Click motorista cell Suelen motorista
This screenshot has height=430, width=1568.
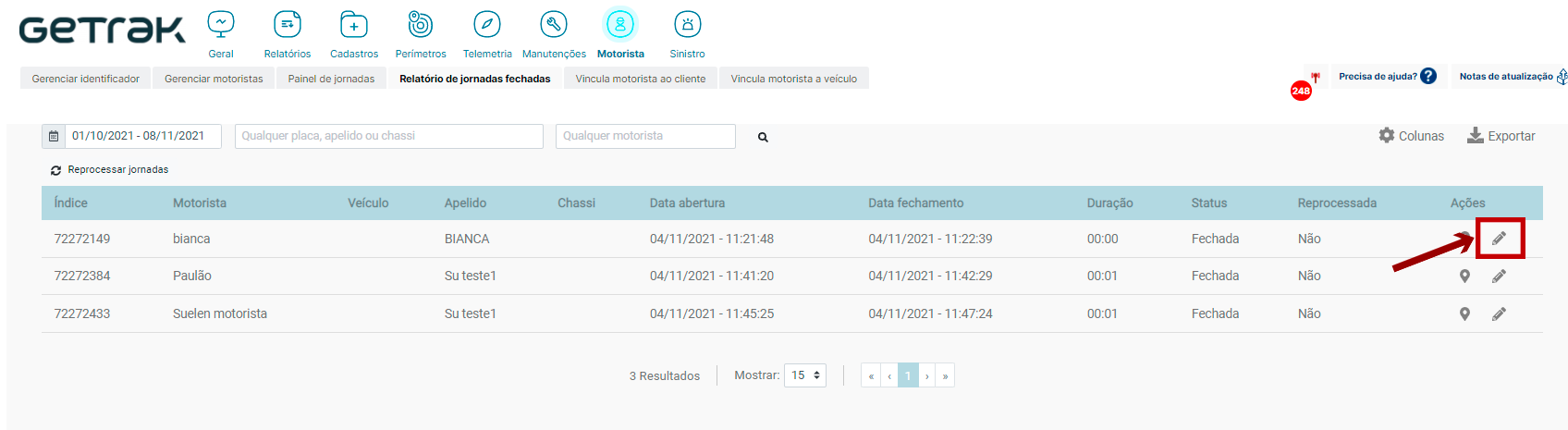[x=220, y=313]
